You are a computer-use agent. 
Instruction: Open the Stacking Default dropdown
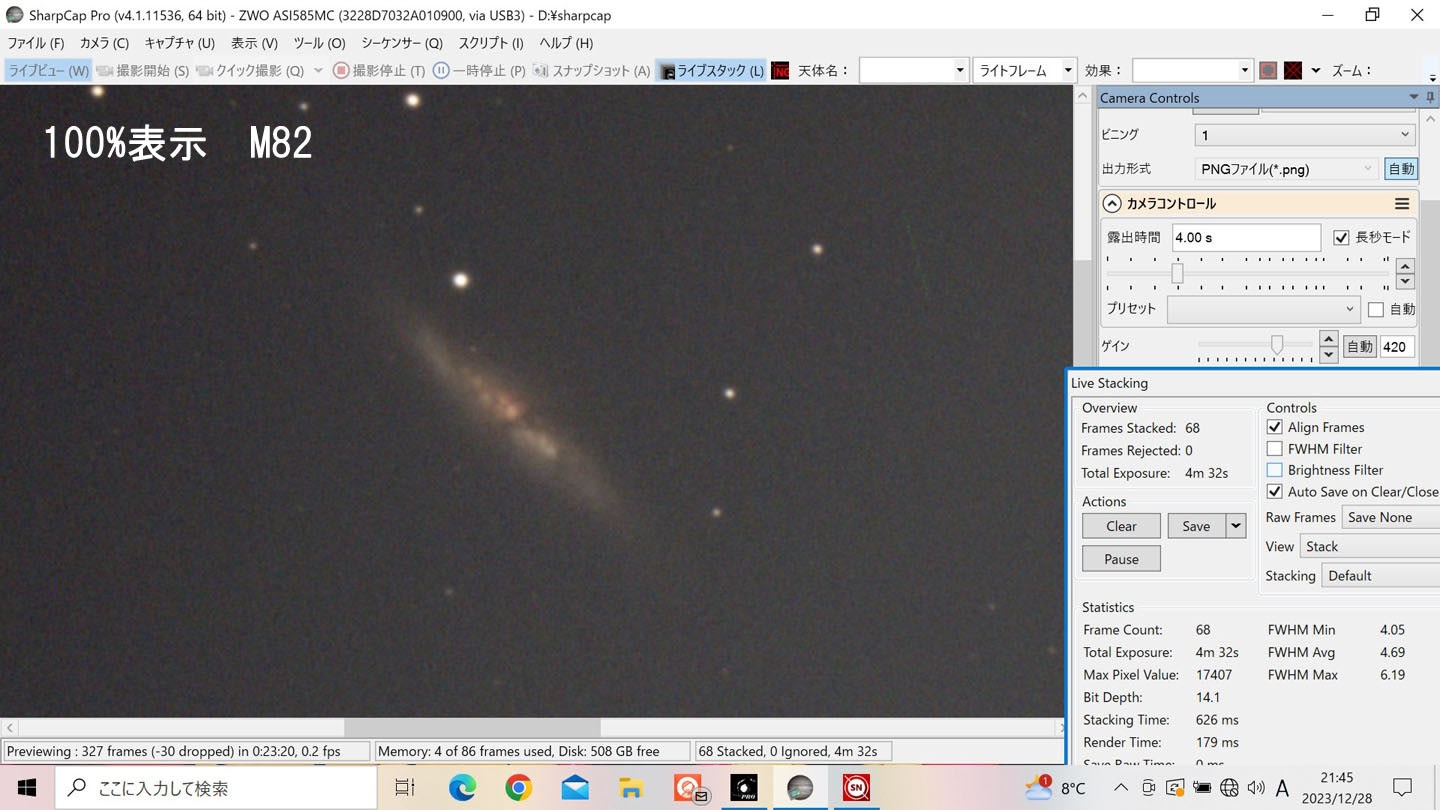(x=1380, y=575)
